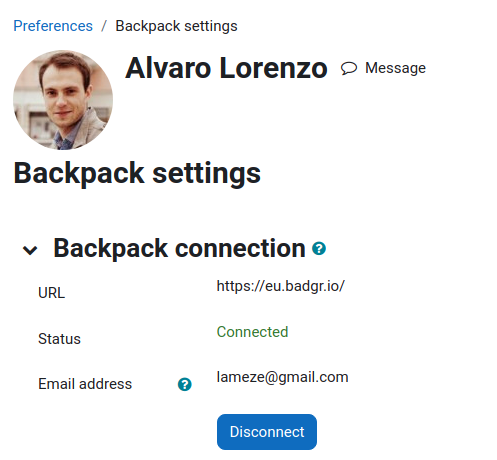The image size is (497, 460).
Task: Click the https://eu.badgr.io/ URL text
Action: coord(281,286)
